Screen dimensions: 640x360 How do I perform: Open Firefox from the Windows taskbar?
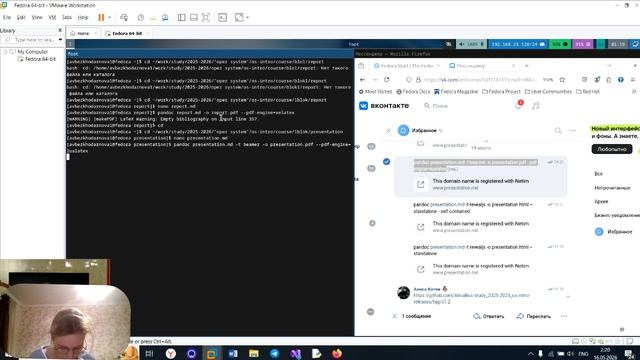(337, 353)
